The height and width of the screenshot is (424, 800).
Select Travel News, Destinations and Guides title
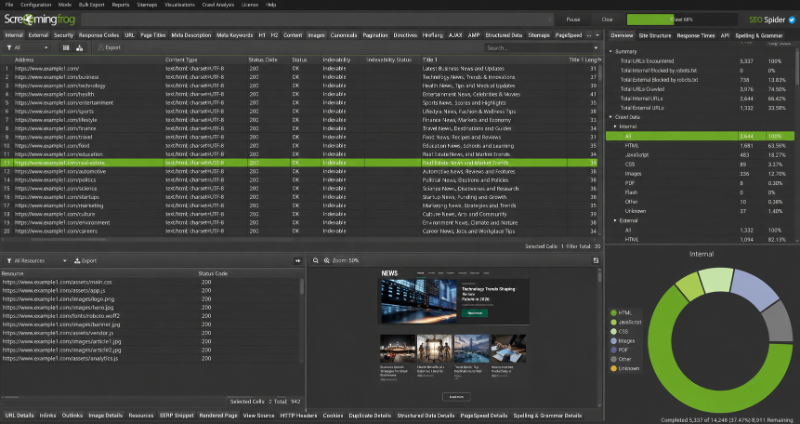pyautogui.click(x=467, y=129)
